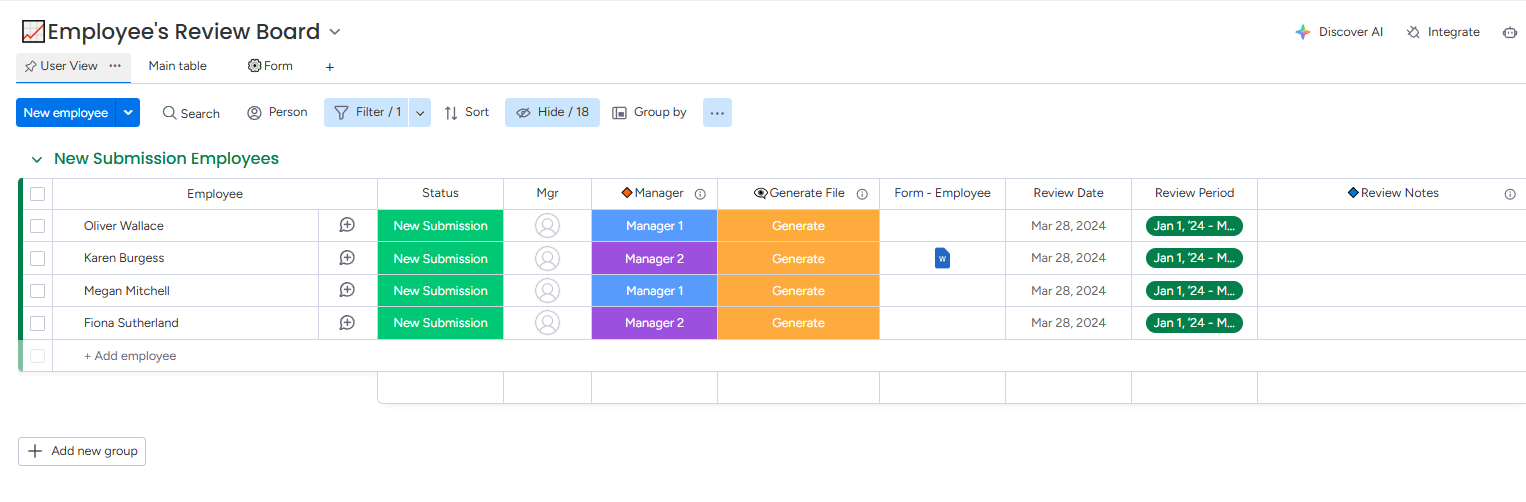
Task: Click Sort in the toolbar
Action: [467, 113]
